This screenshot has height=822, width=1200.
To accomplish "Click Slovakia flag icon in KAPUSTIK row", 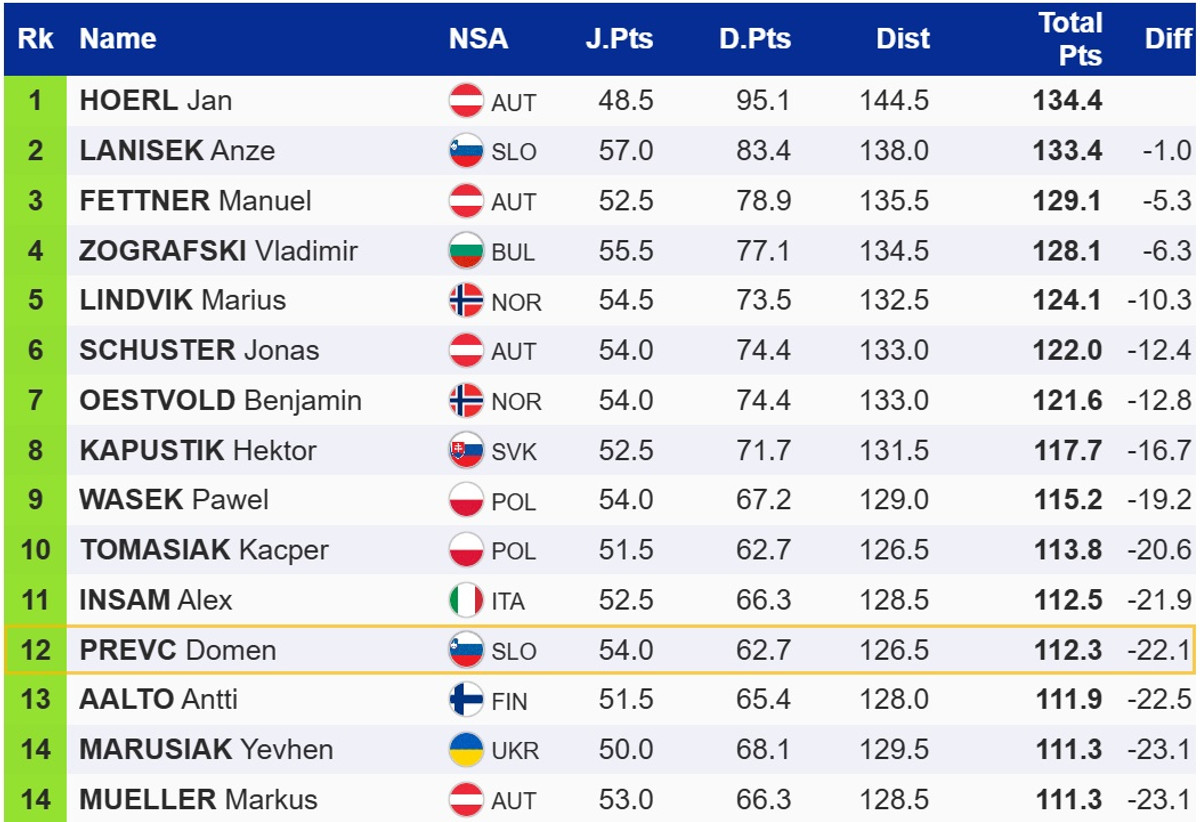I will [x=466, y=450].
